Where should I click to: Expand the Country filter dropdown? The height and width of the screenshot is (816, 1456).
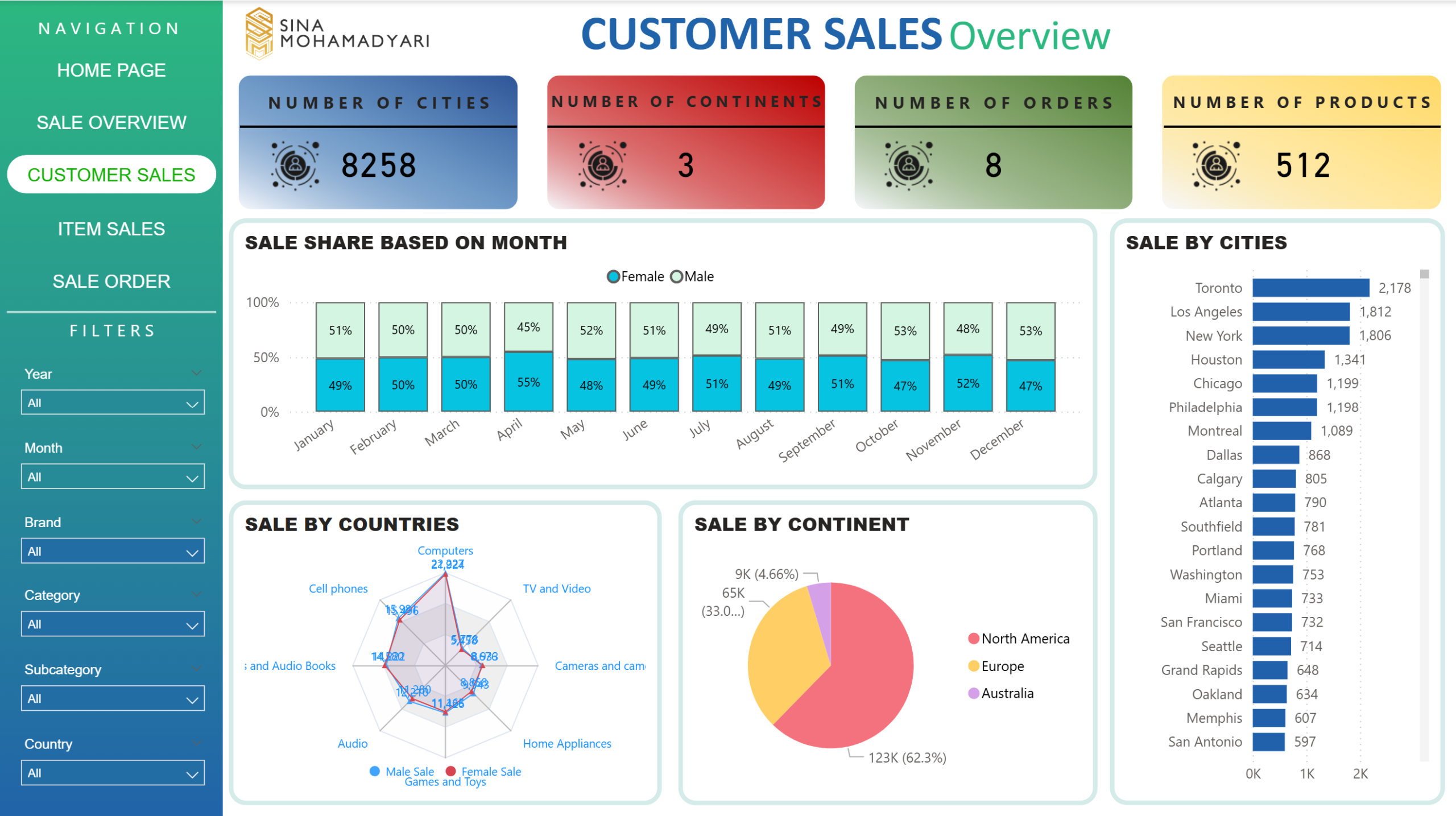(x=113, y=773)
